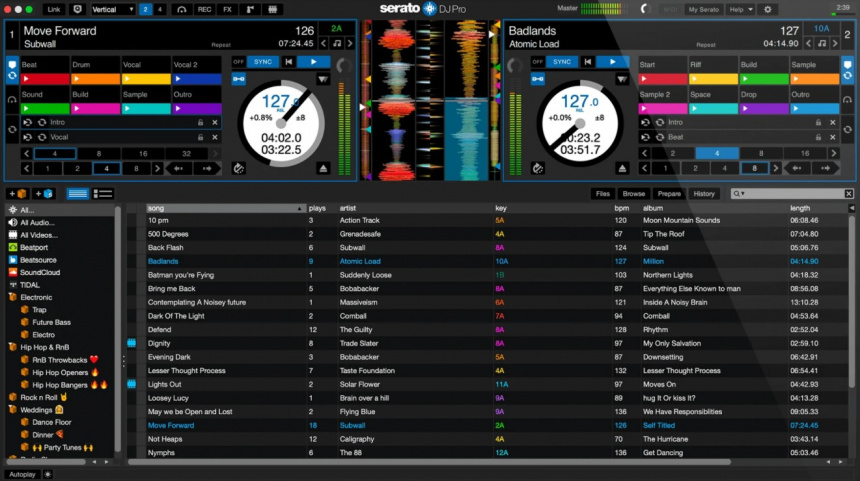Toggle keylock on deck 1
The image size is (860, 481).
pyautogui.click(x=239, y=79)
